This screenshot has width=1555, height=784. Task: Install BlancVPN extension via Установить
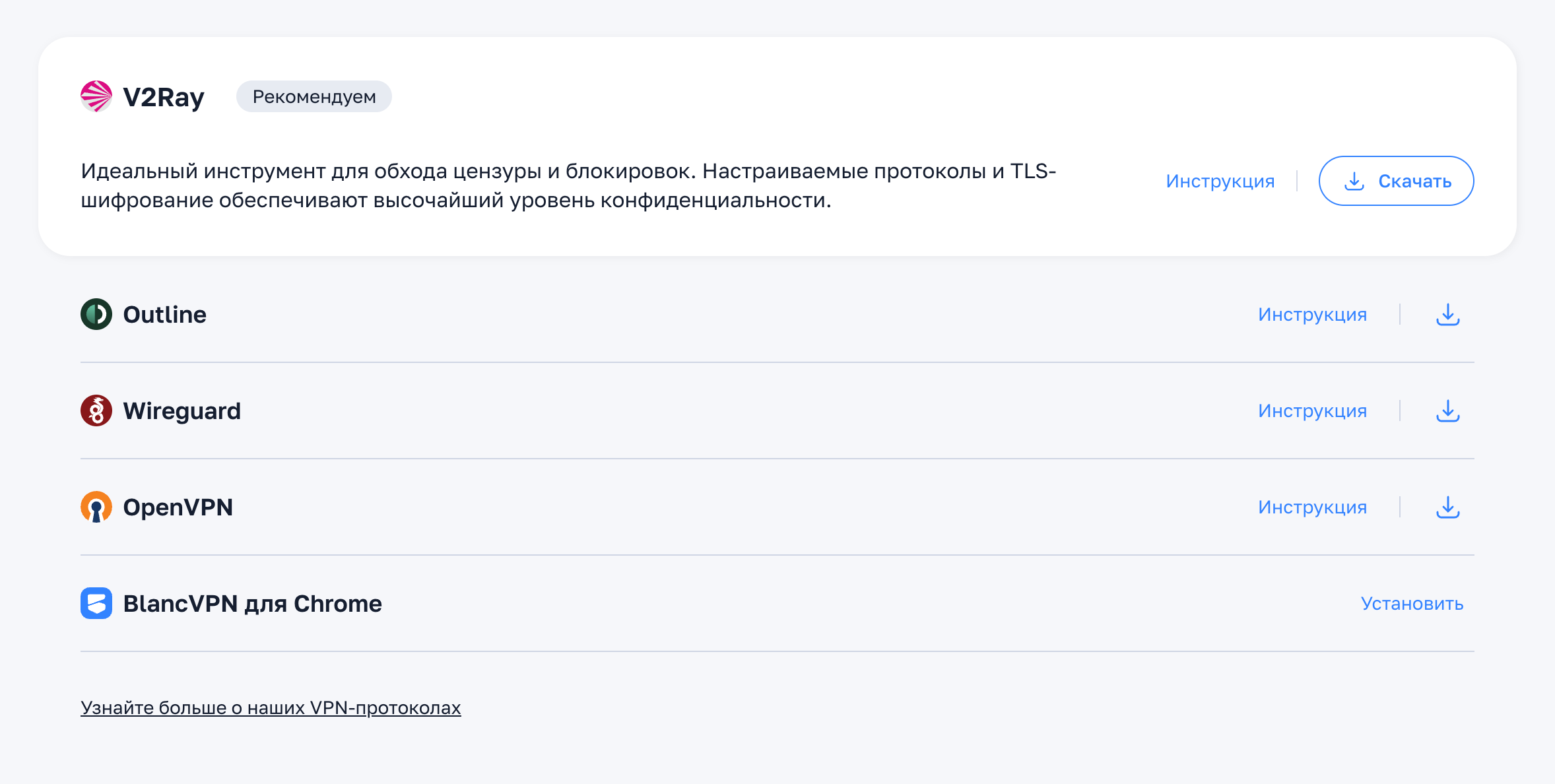click(1411, 603)
